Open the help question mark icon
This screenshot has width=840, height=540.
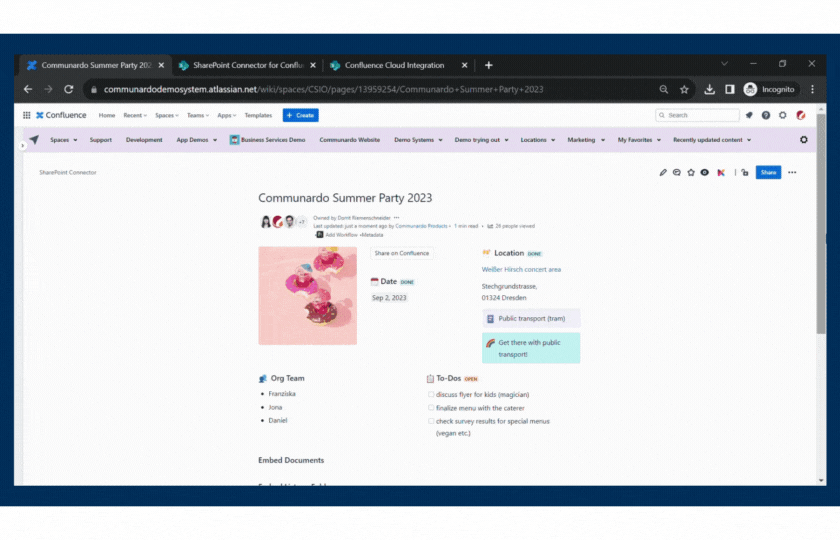[x=766, y=115]
